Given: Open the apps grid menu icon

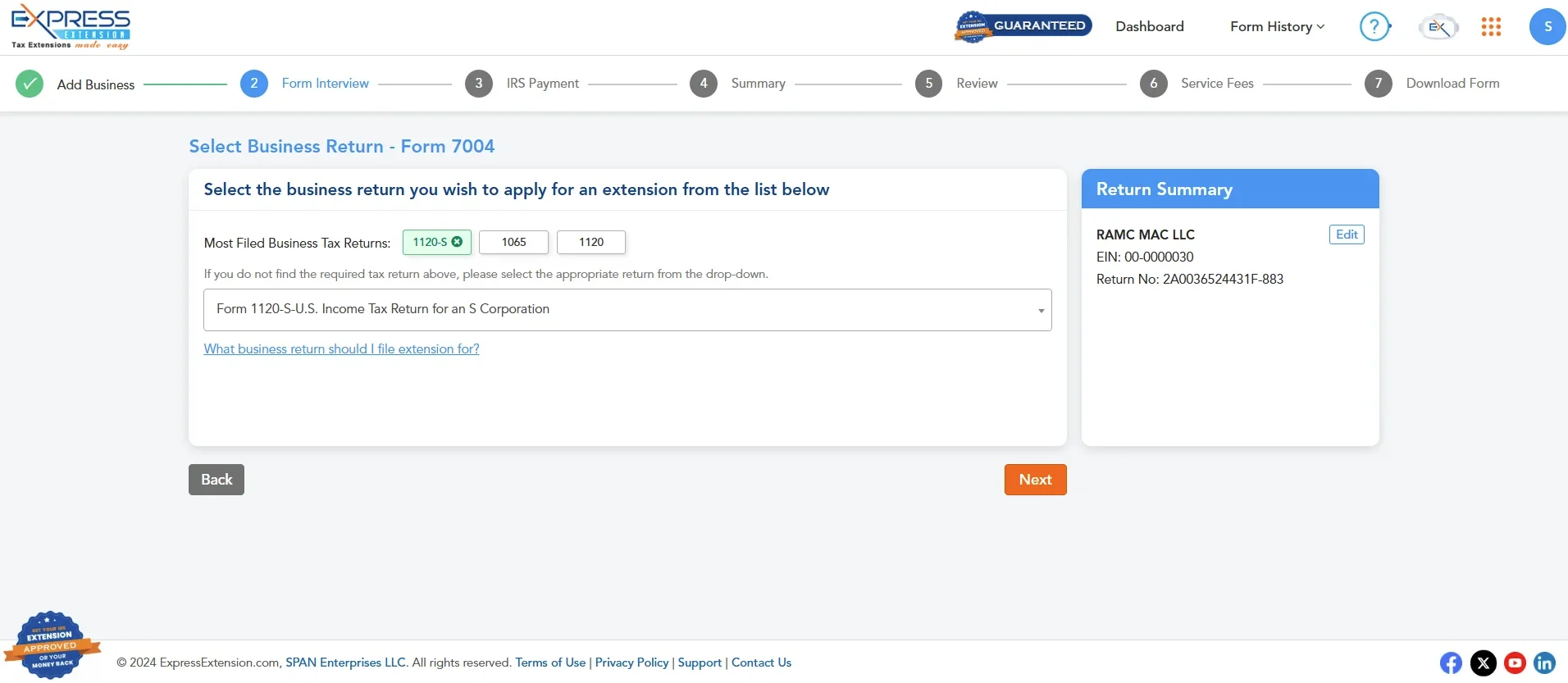Looking at the screenshot, I should click(x=1492, y=26).
